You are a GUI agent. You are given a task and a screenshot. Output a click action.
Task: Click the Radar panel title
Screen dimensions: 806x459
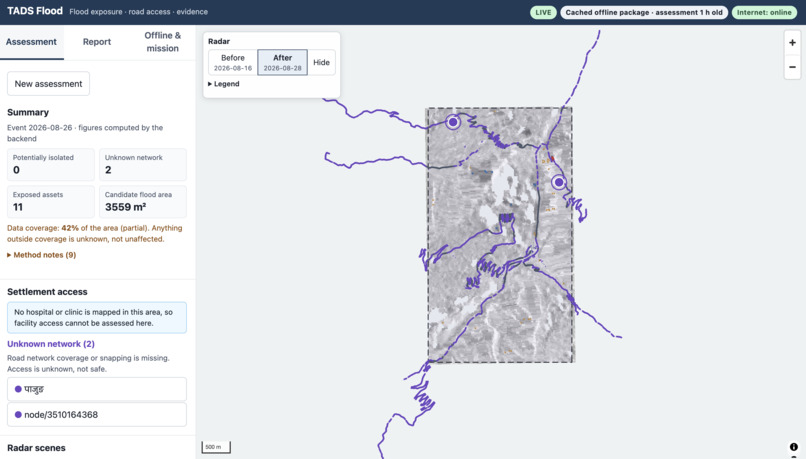tap(219, 41)
